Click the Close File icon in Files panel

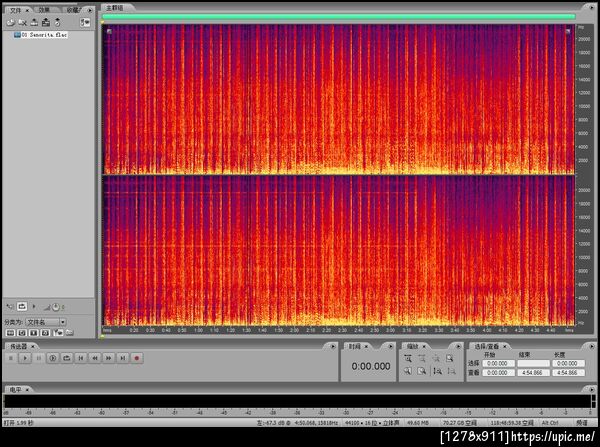(22, 23)
